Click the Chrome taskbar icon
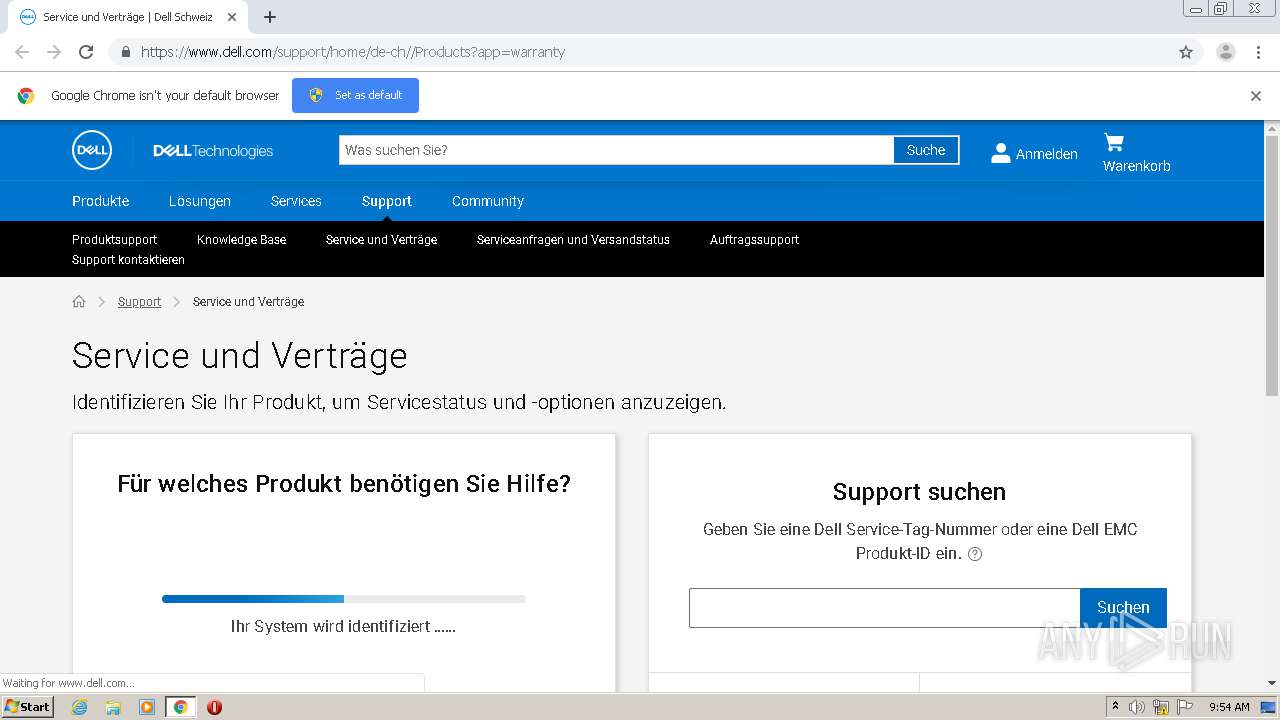This screenshot has width=1280, height=720. (180, 707)
